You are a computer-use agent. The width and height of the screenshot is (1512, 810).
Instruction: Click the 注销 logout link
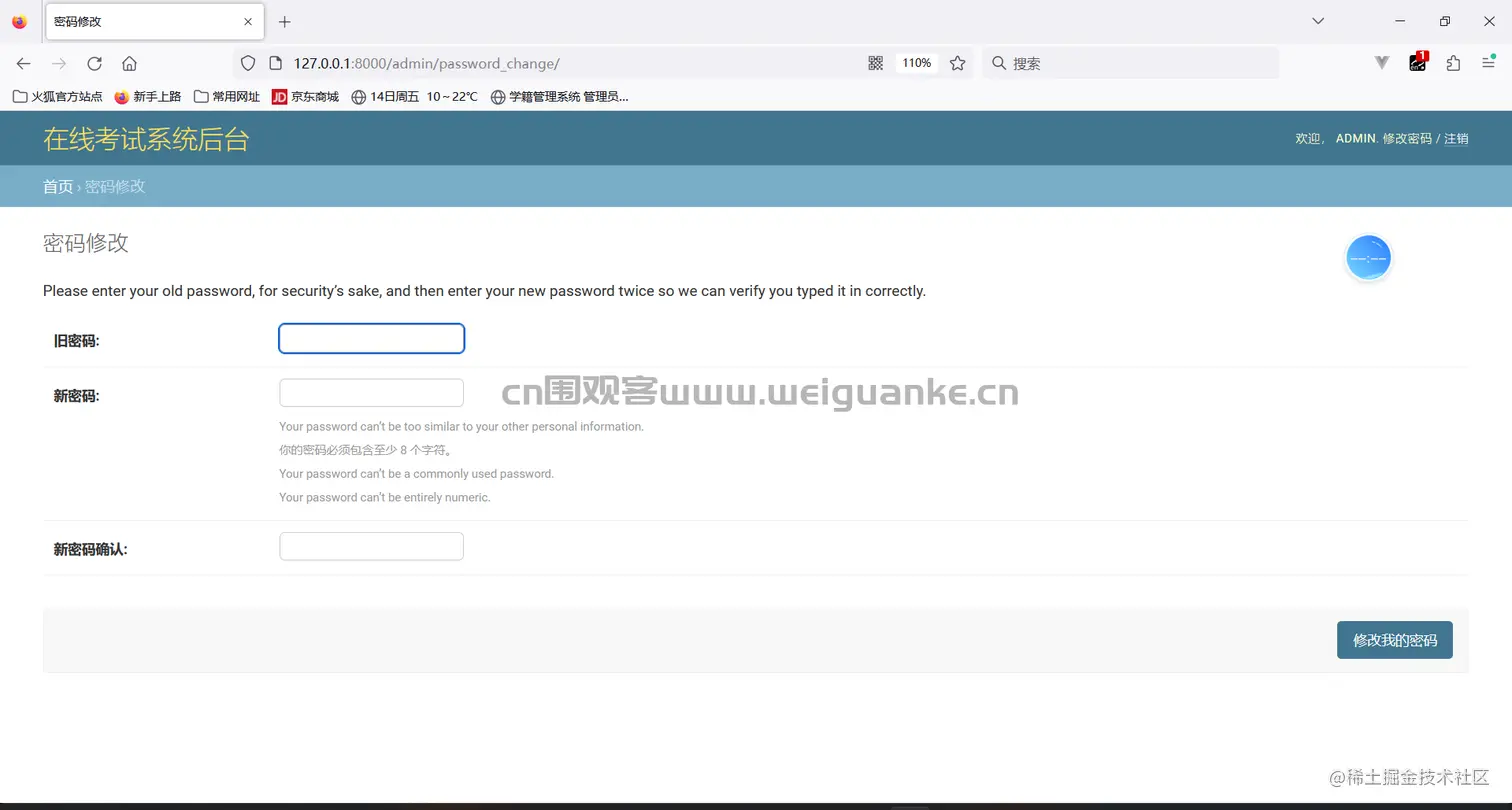1456,139
